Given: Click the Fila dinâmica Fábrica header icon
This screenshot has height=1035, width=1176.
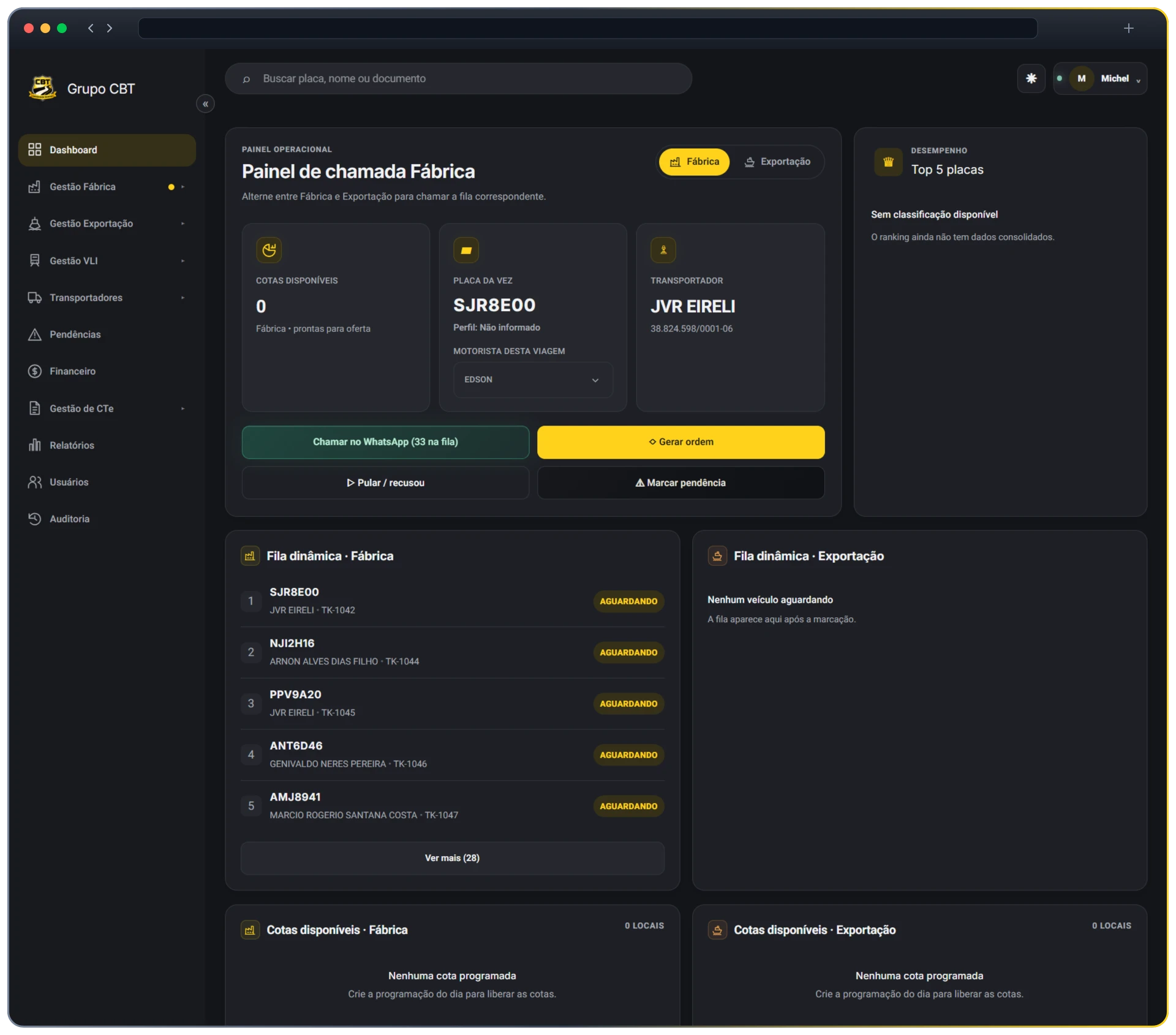Looking at the screenshot, I should pos(250,556).
